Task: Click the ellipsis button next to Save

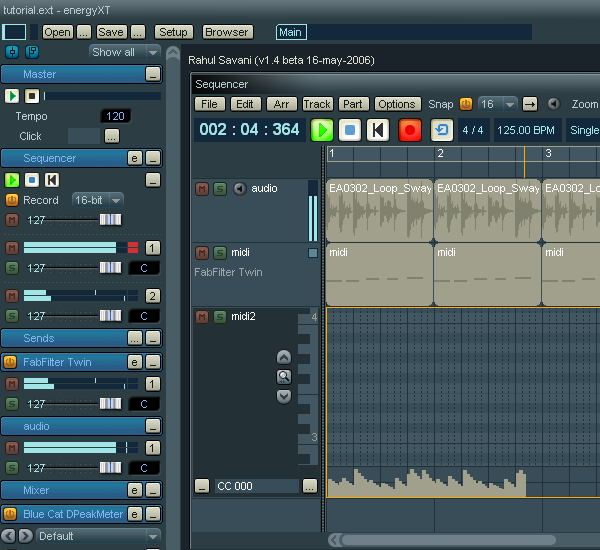Action: 138,32
